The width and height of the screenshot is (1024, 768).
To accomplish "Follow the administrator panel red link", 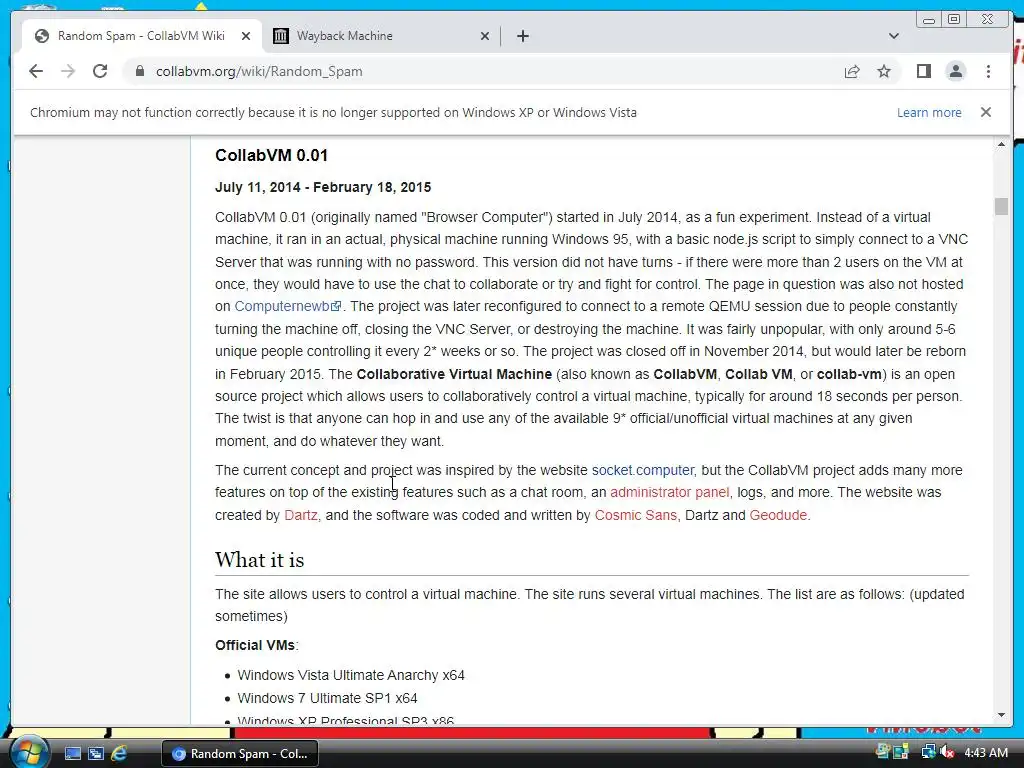I will pyautogui.click(x=670, y=492).
